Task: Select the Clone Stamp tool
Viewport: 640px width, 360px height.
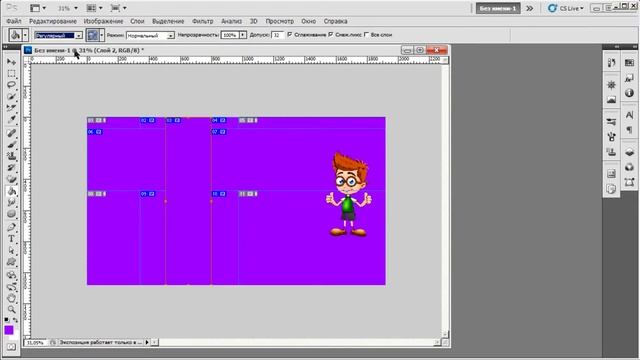Action: tap(11, 156)
